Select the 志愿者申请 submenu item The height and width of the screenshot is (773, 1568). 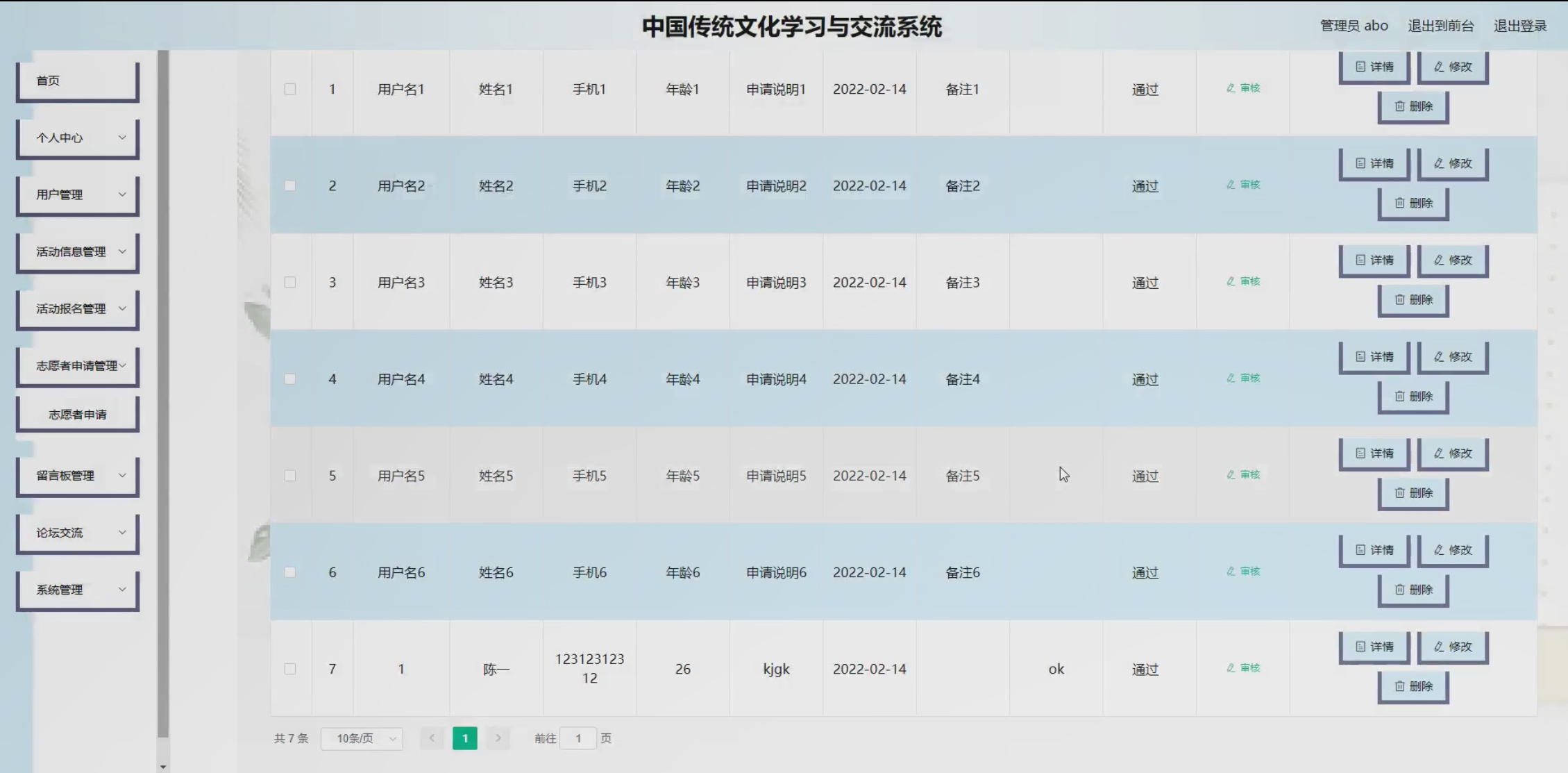pos(78,415)
